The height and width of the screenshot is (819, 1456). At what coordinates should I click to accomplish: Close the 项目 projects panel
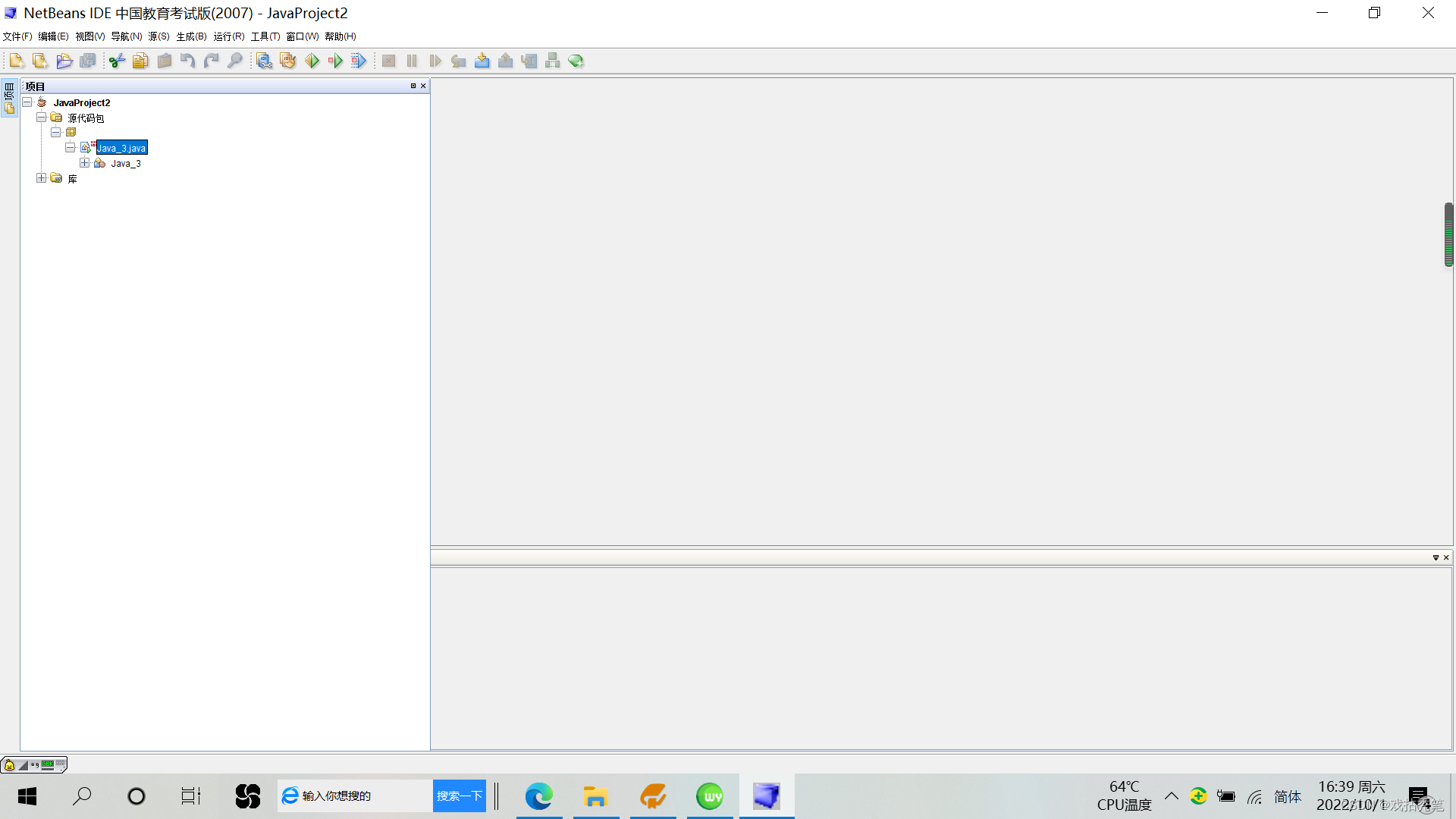[423, 86]
